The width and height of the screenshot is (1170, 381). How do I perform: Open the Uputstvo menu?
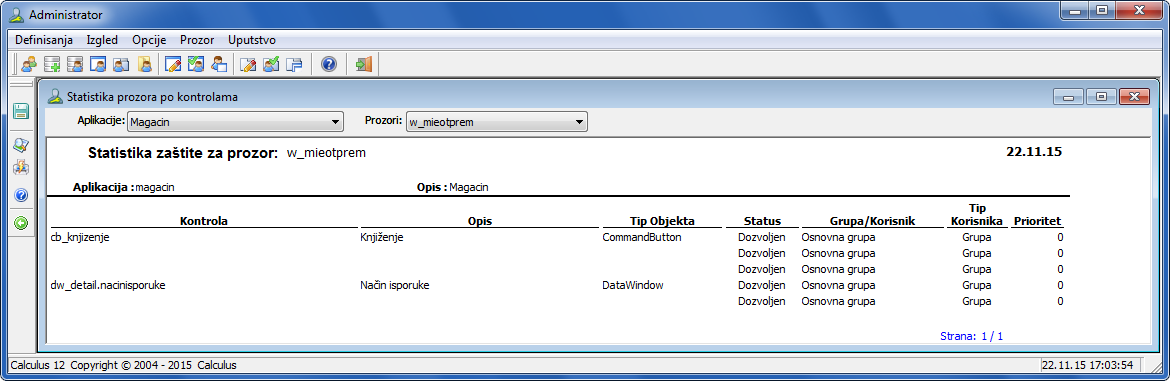251,40
